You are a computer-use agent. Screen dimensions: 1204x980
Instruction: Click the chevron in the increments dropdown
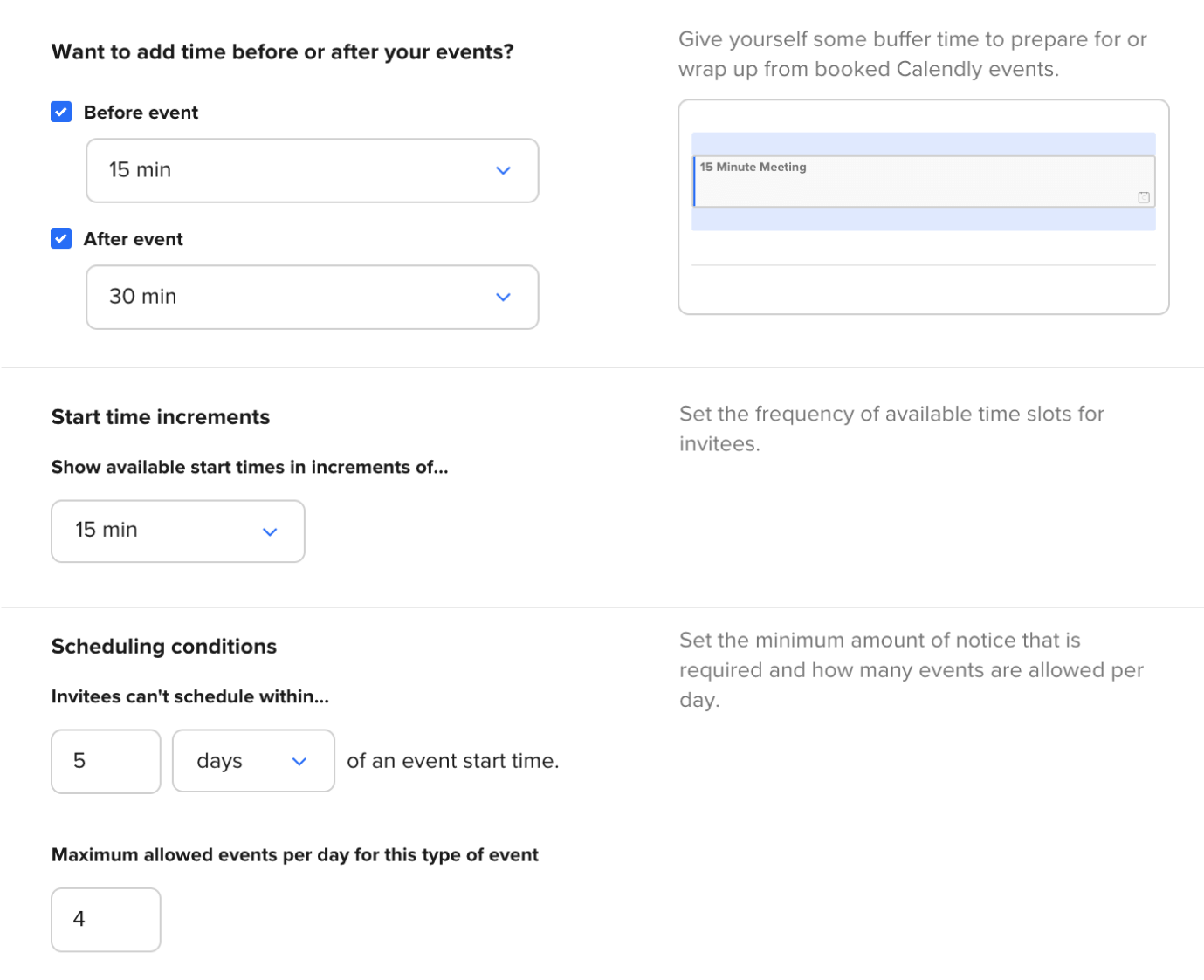(x=270, y=531)
